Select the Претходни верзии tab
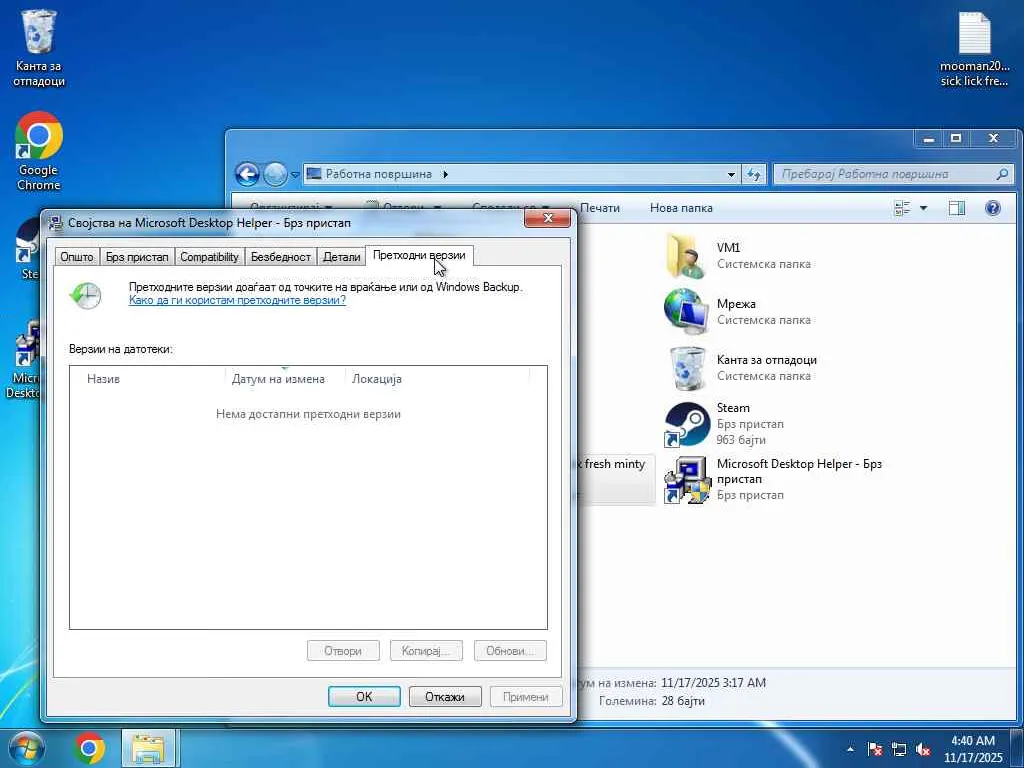This screenshot has height=768, width=1024. point(419,255)
